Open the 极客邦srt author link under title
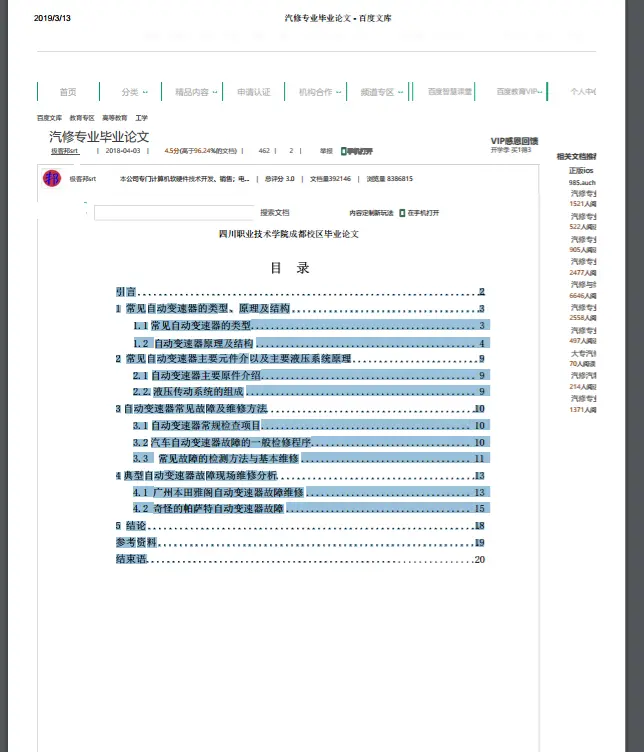This screenshot has width=644, height=752. (65, 151)
